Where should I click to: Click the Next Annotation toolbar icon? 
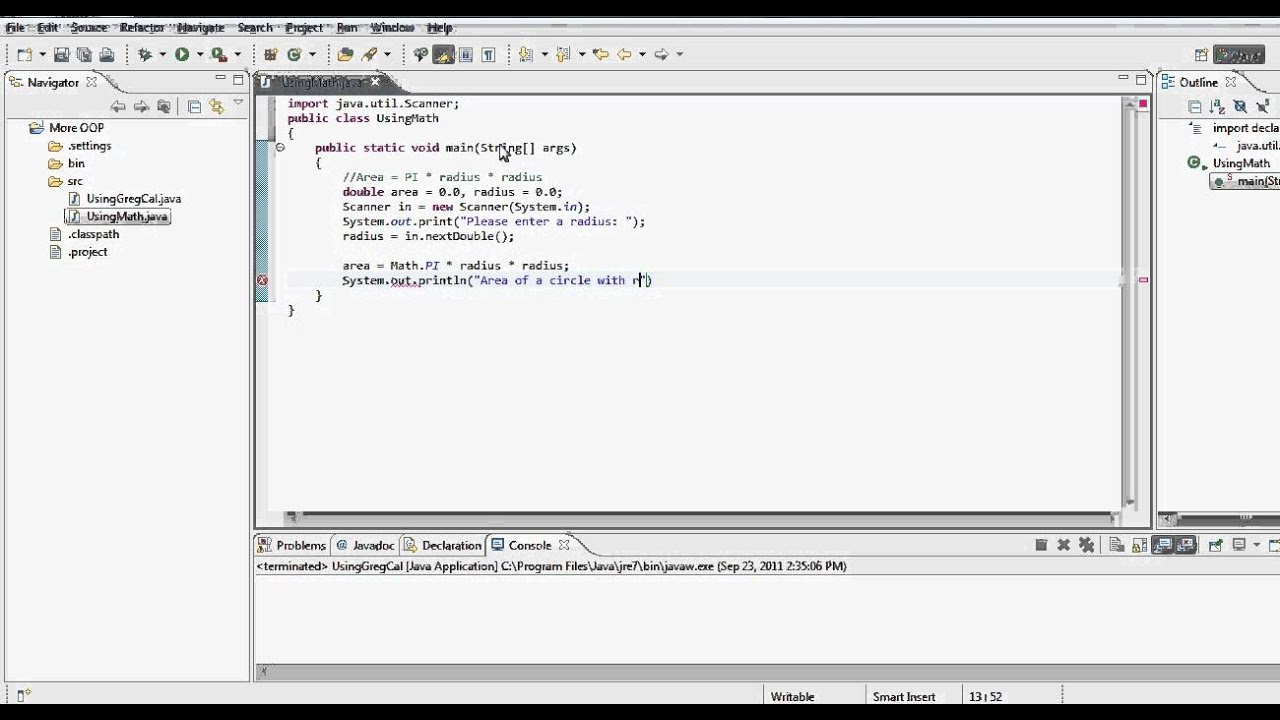click(526, 55)
